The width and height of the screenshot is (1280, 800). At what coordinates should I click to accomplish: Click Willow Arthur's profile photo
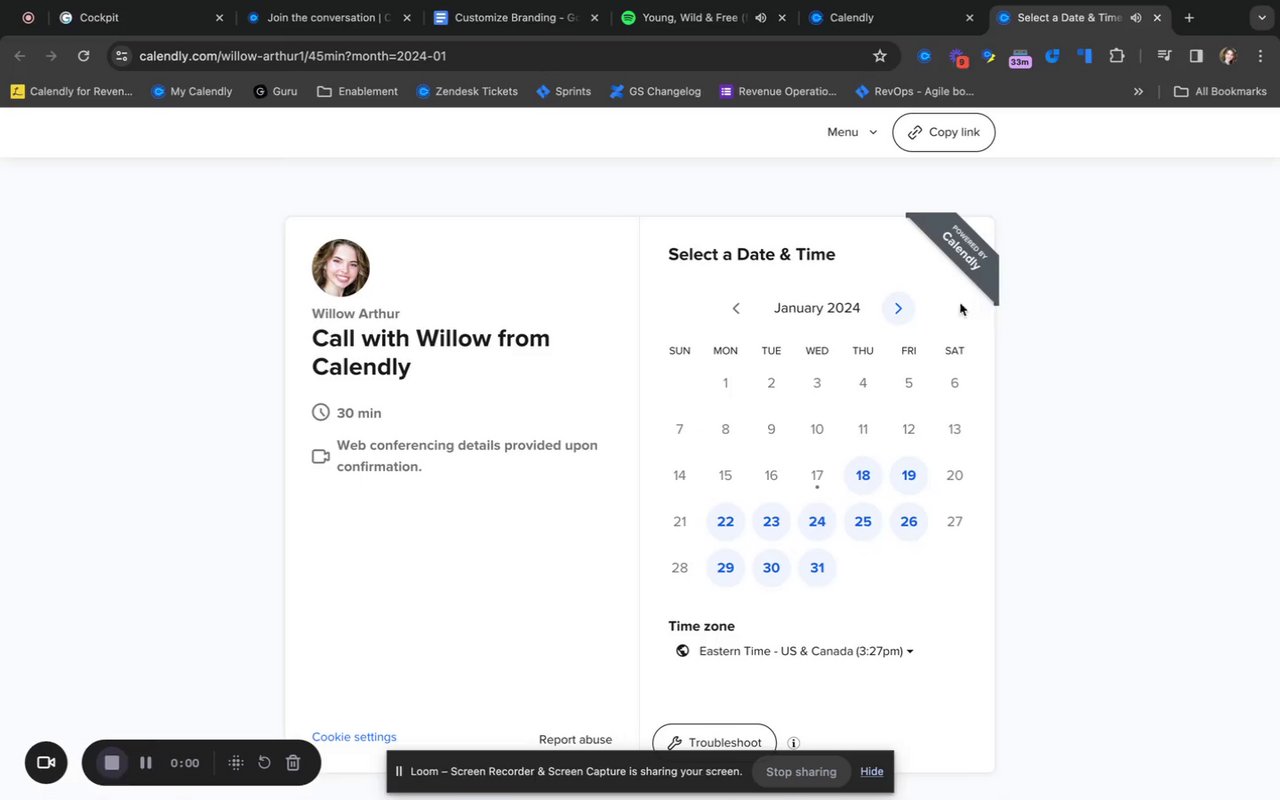(341, 268)
